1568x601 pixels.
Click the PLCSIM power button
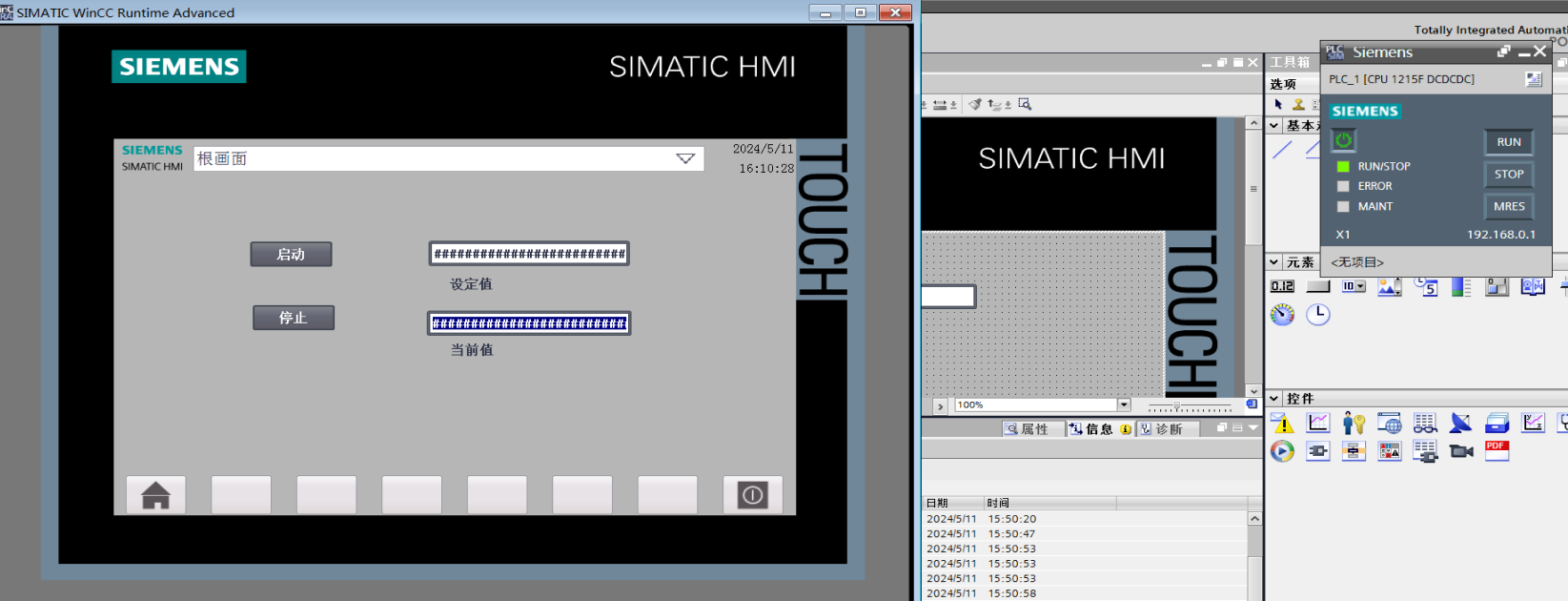coord(1343,141)
